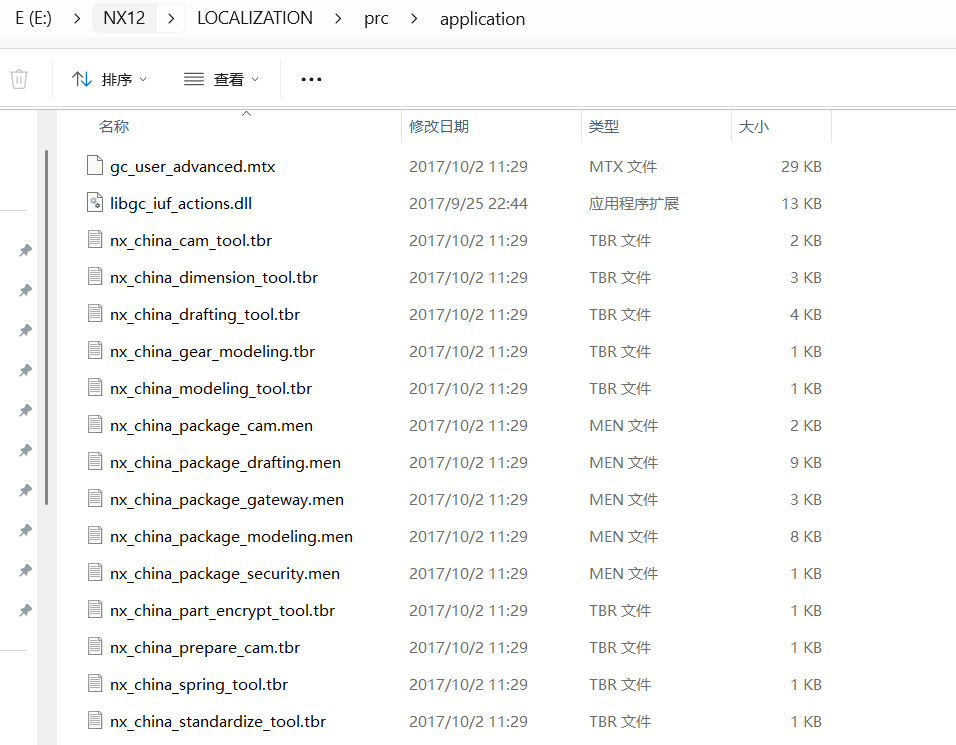
Task: Click file icon of gc_user_advanced.mtx
Action: (x=95, y=165)
